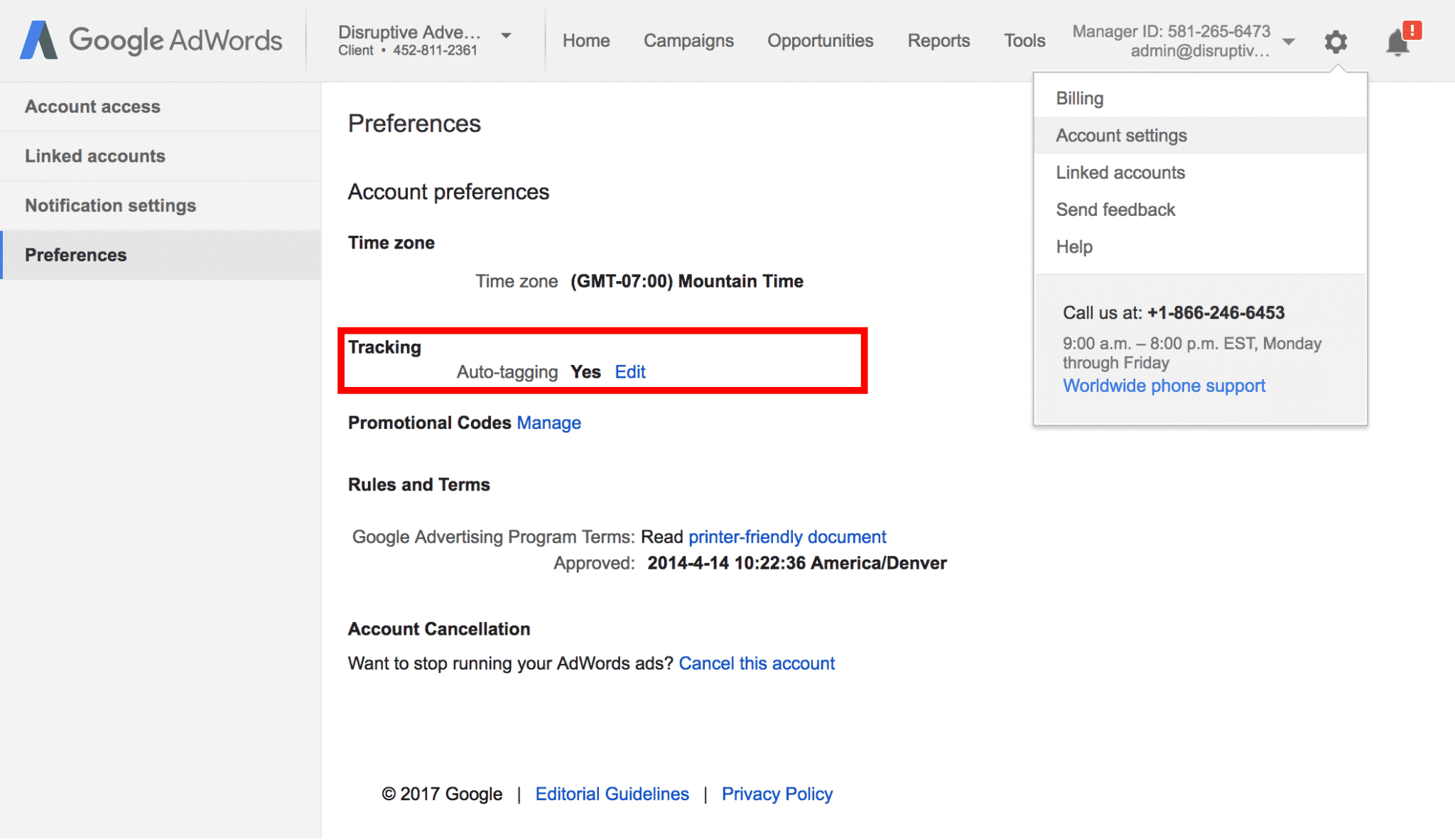Click Notification settings in sidebar
The height and width of the screenshot is (840, 1455).
110,206
